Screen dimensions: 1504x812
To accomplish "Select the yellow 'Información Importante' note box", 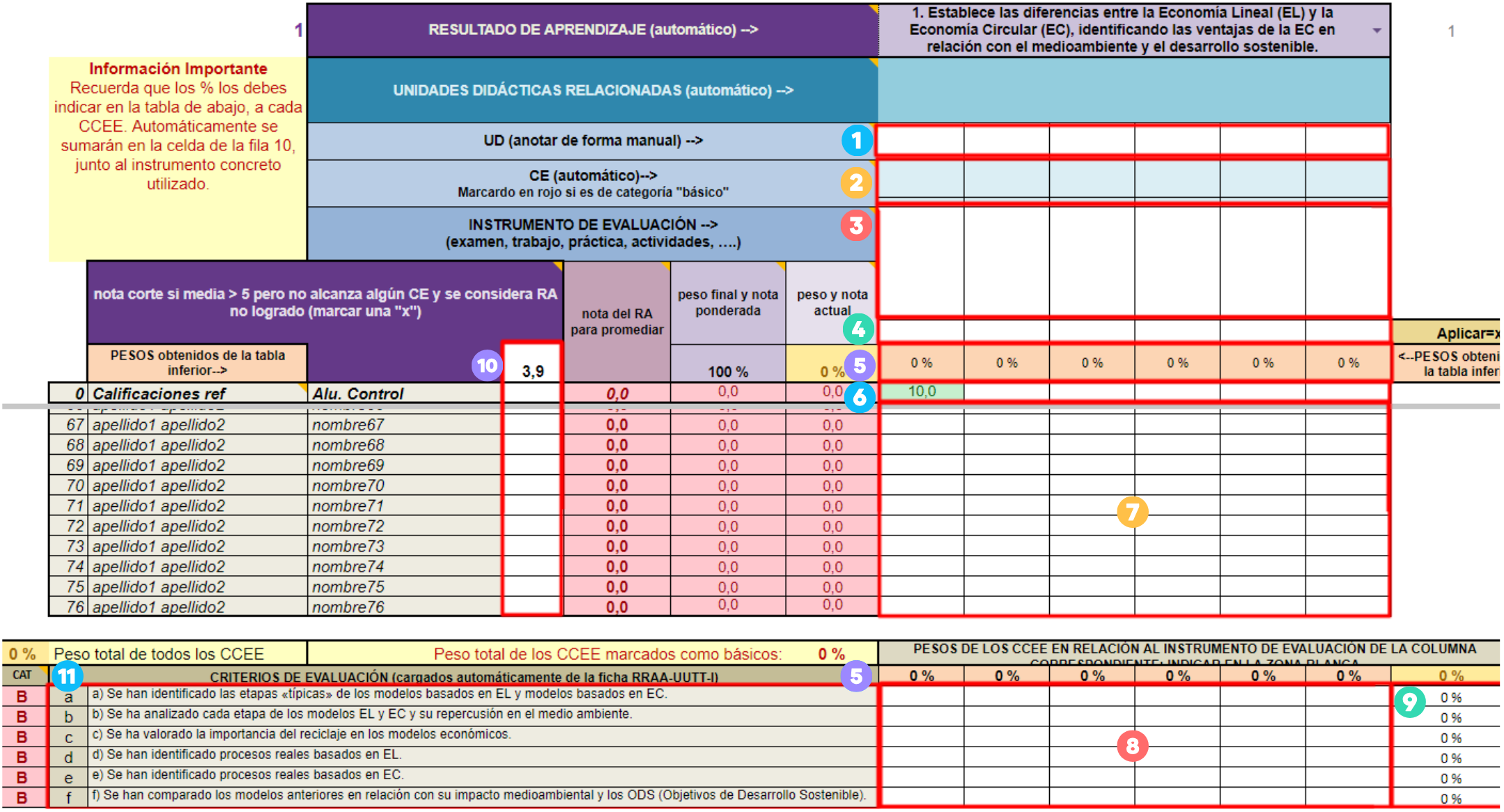I will (x=178, y=159).
